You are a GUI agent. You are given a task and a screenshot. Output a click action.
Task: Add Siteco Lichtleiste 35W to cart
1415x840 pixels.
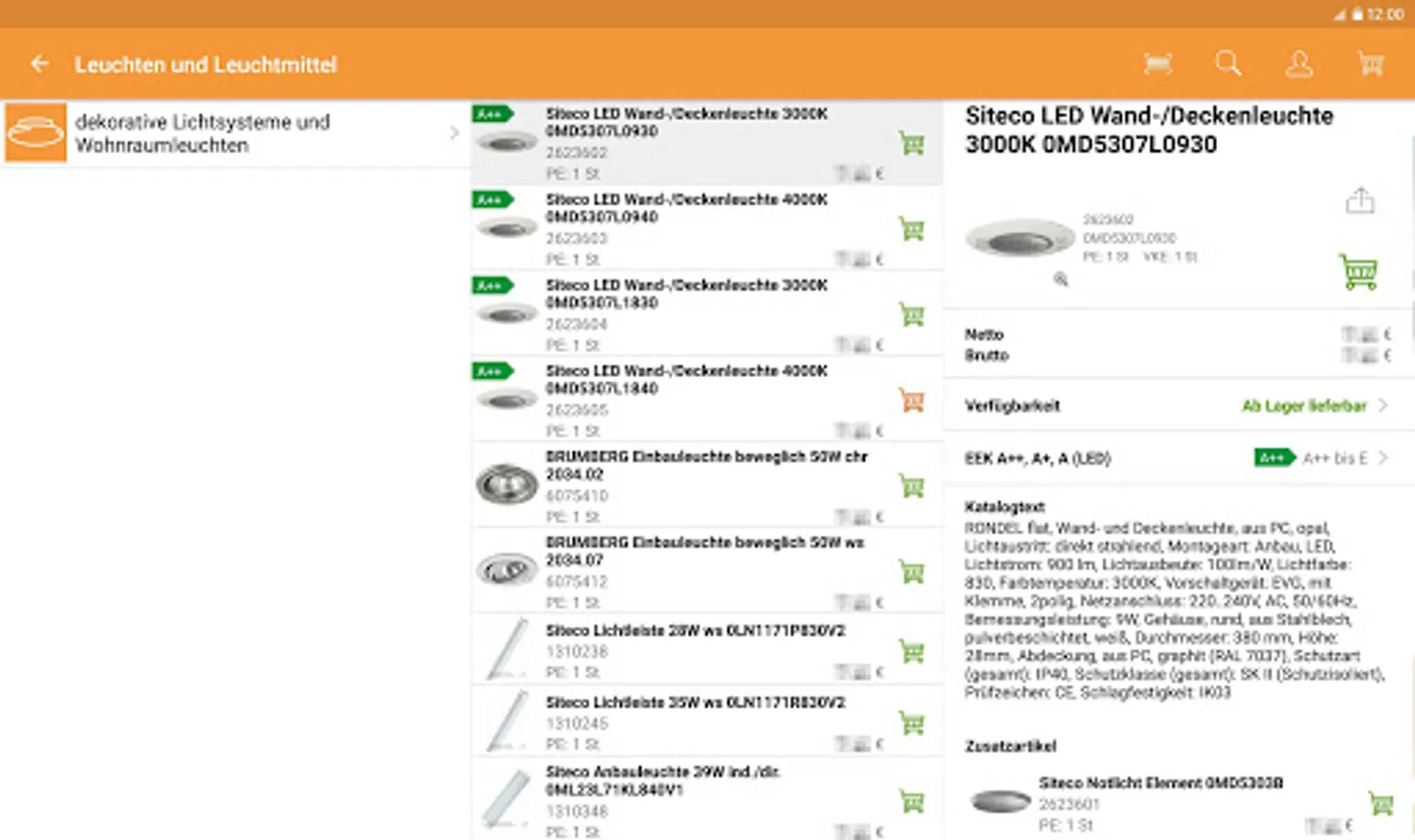pos(912,723)
